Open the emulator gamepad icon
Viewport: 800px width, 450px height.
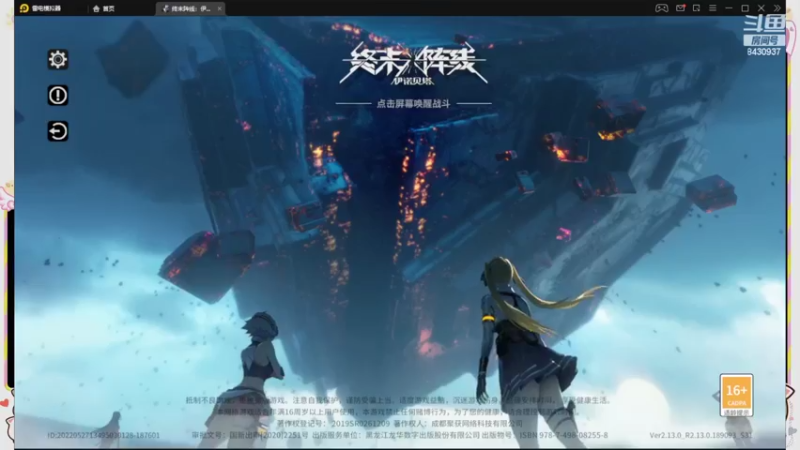click(661, 8)
